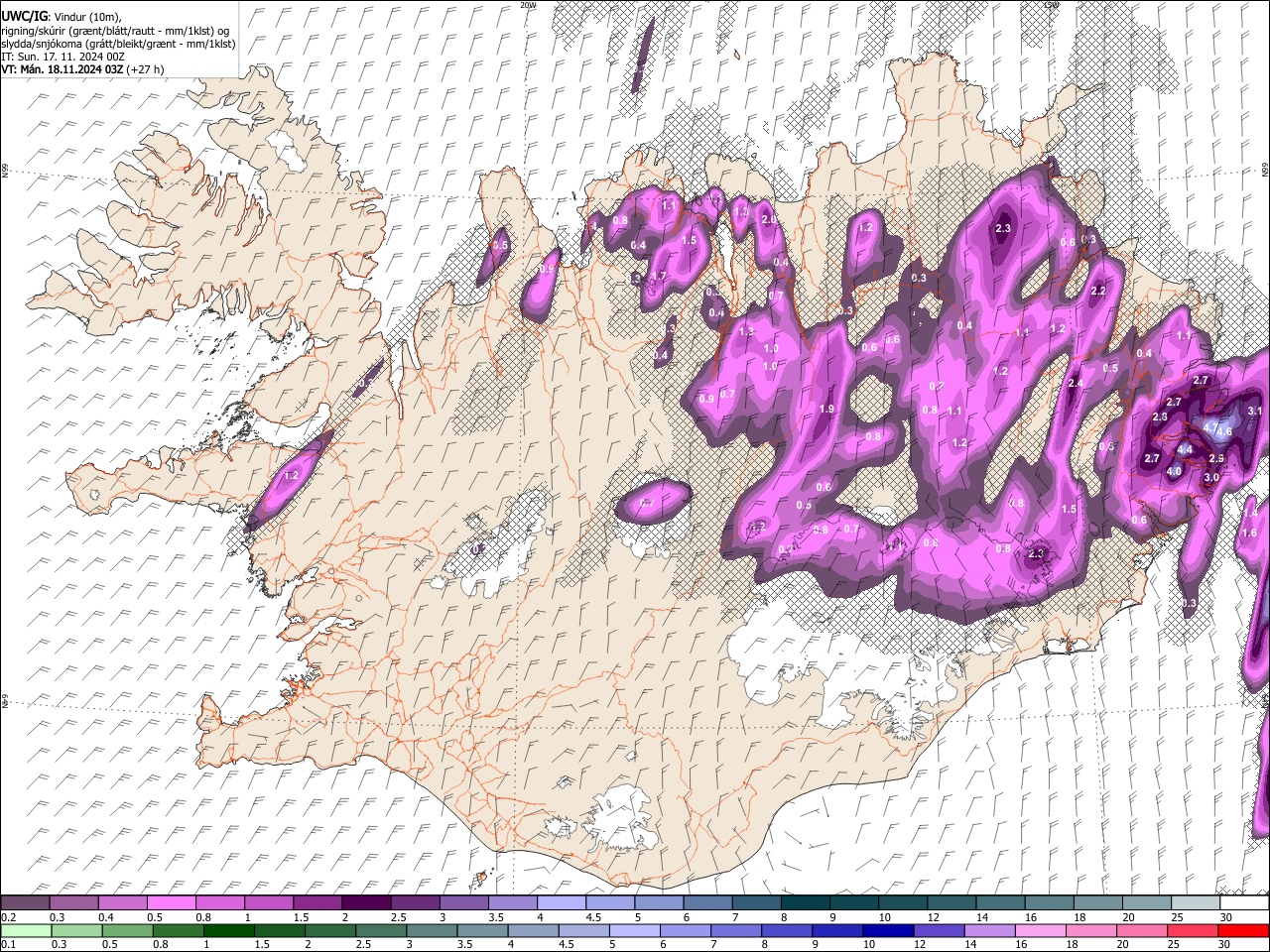The height and width of the screenshot is (952, 1270).
Task: Click the 'IT: Sun. 17. 11. 2024 00Z' line
Action: pyautogui.click(x=63, y=57)
